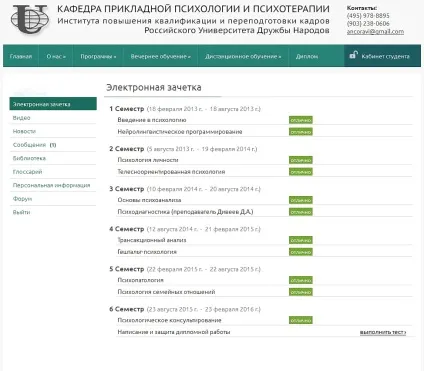Click grade badge for Психологическое консультирование
This screenshot has height=371, width=424.
(301, 320)
